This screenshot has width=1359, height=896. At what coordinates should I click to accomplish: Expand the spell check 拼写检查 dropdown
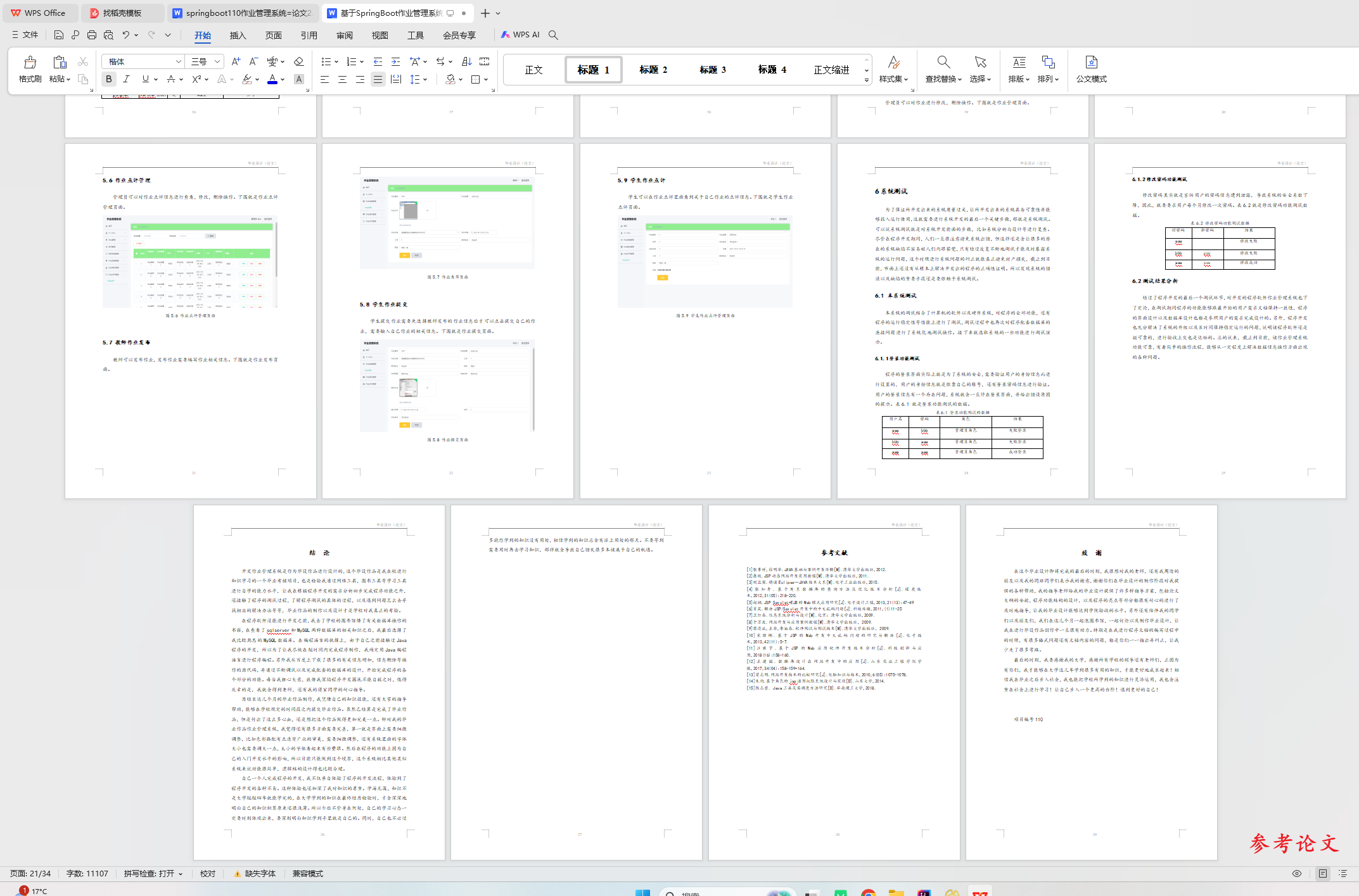(181, 874)
